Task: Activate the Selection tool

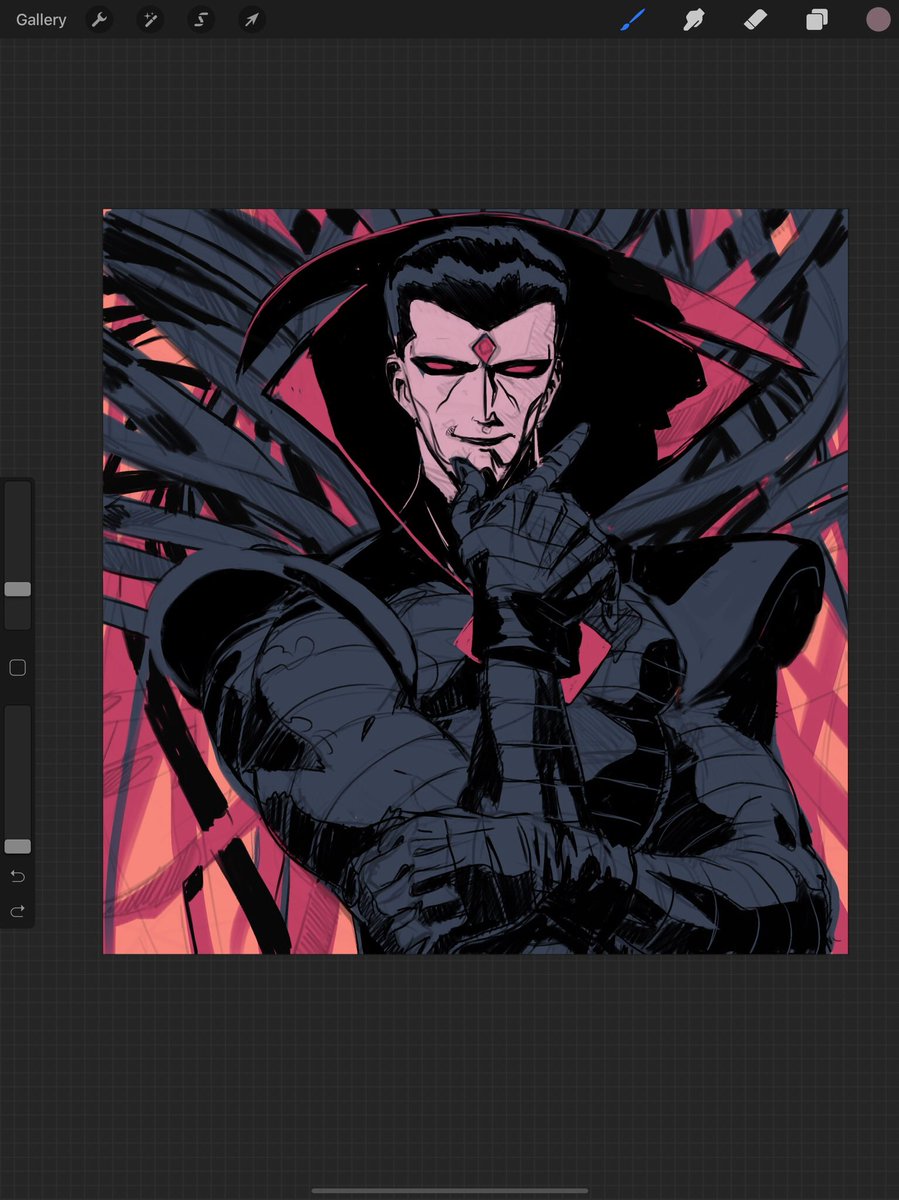Action: (200, 19)
